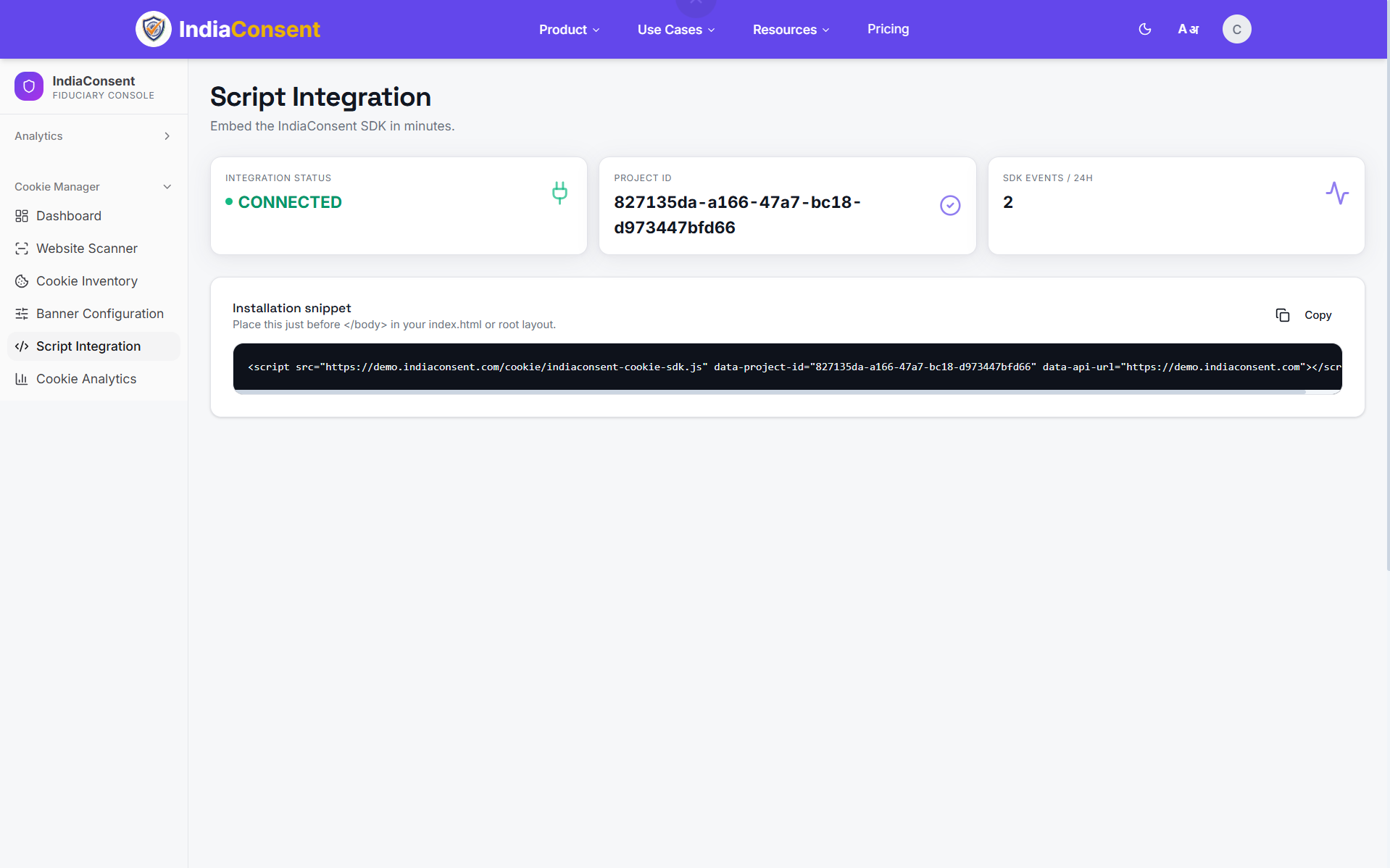Screen dimensions: 1390x868
Task: Click the copy icon for installation snippet
Action: pyautogui.click(x=1283, y=315)
